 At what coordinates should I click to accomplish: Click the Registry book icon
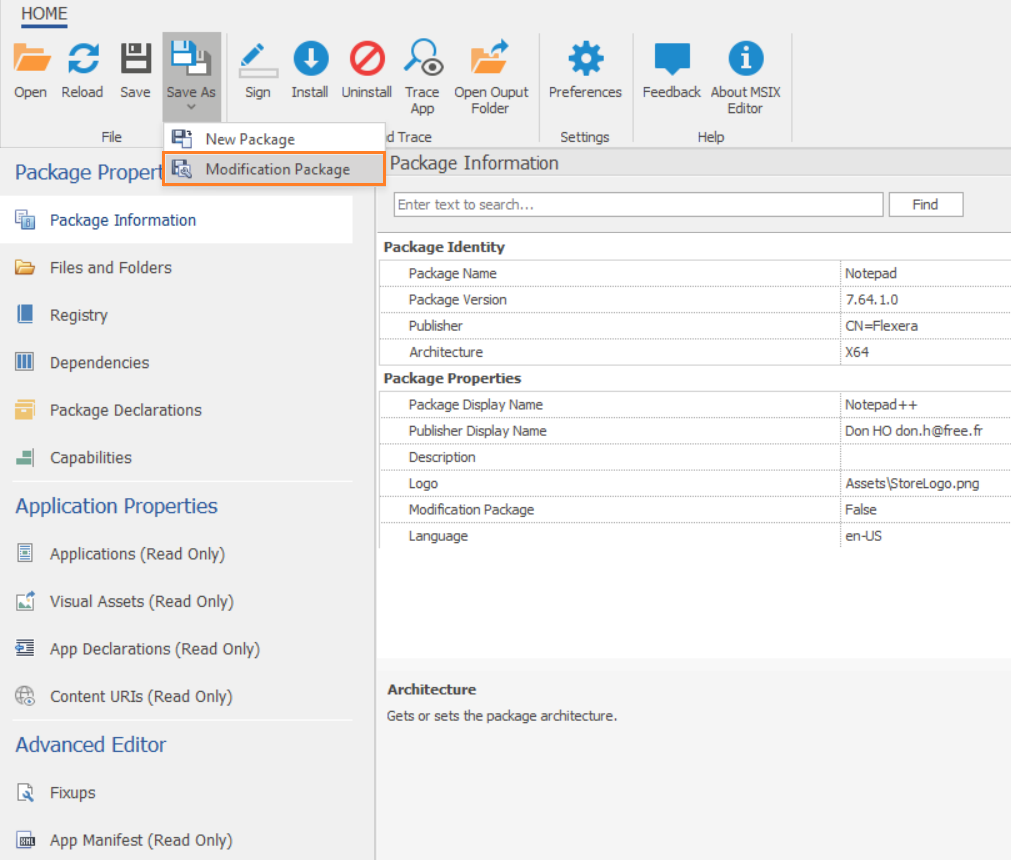(25, 314)
